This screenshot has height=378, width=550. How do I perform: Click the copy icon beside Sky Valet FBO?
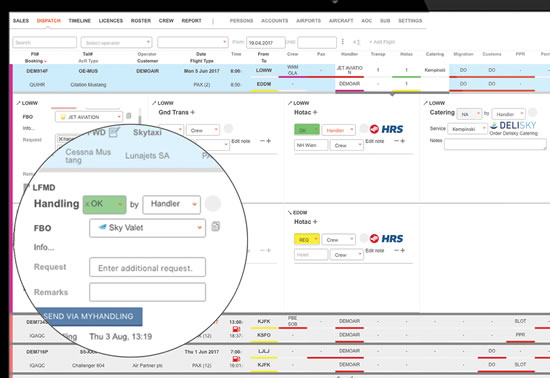point(216,227)
